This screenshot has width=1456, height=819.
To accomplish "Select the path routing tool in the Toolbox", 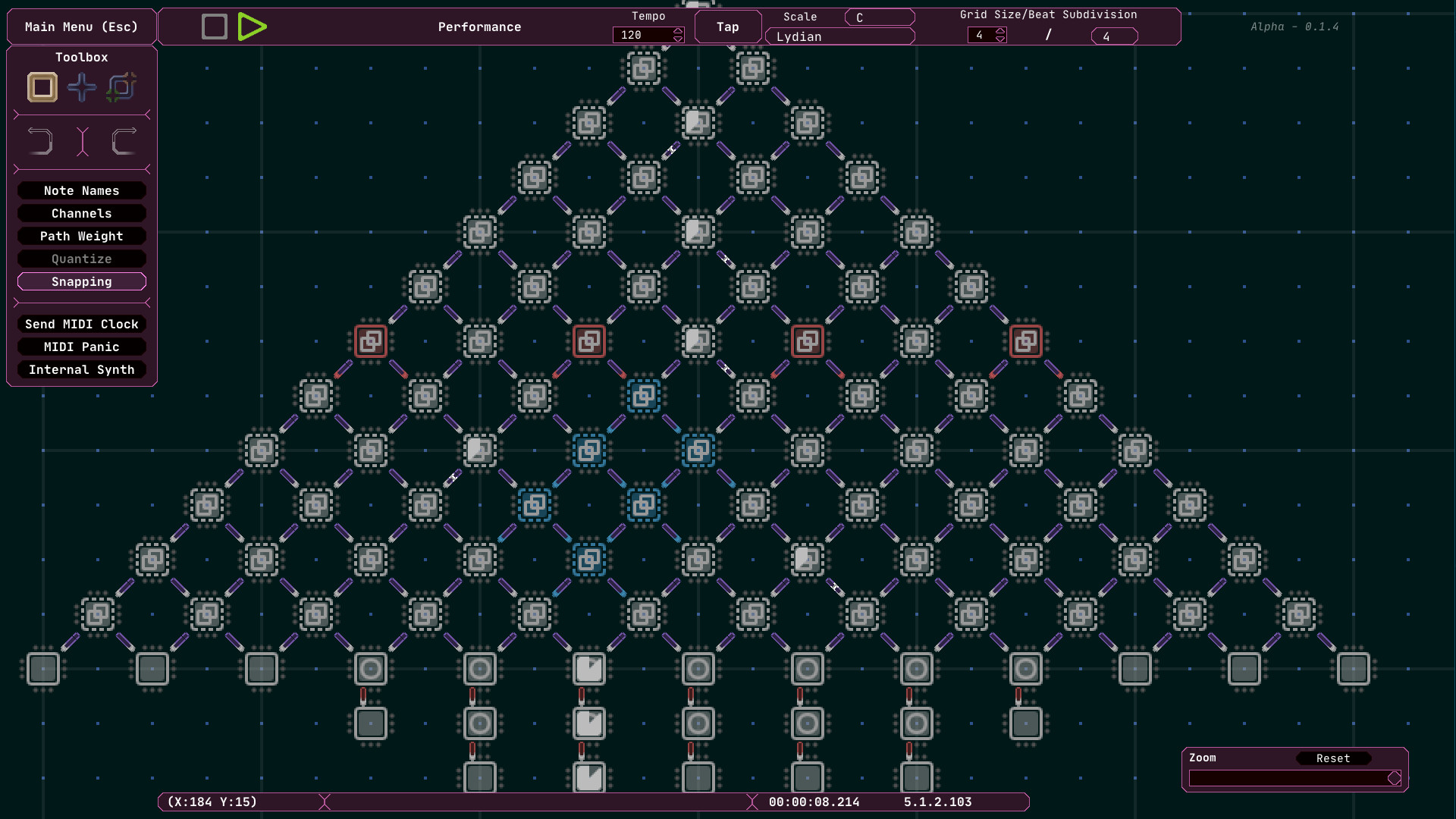I will pyautogui.click(x=121, y=87).
